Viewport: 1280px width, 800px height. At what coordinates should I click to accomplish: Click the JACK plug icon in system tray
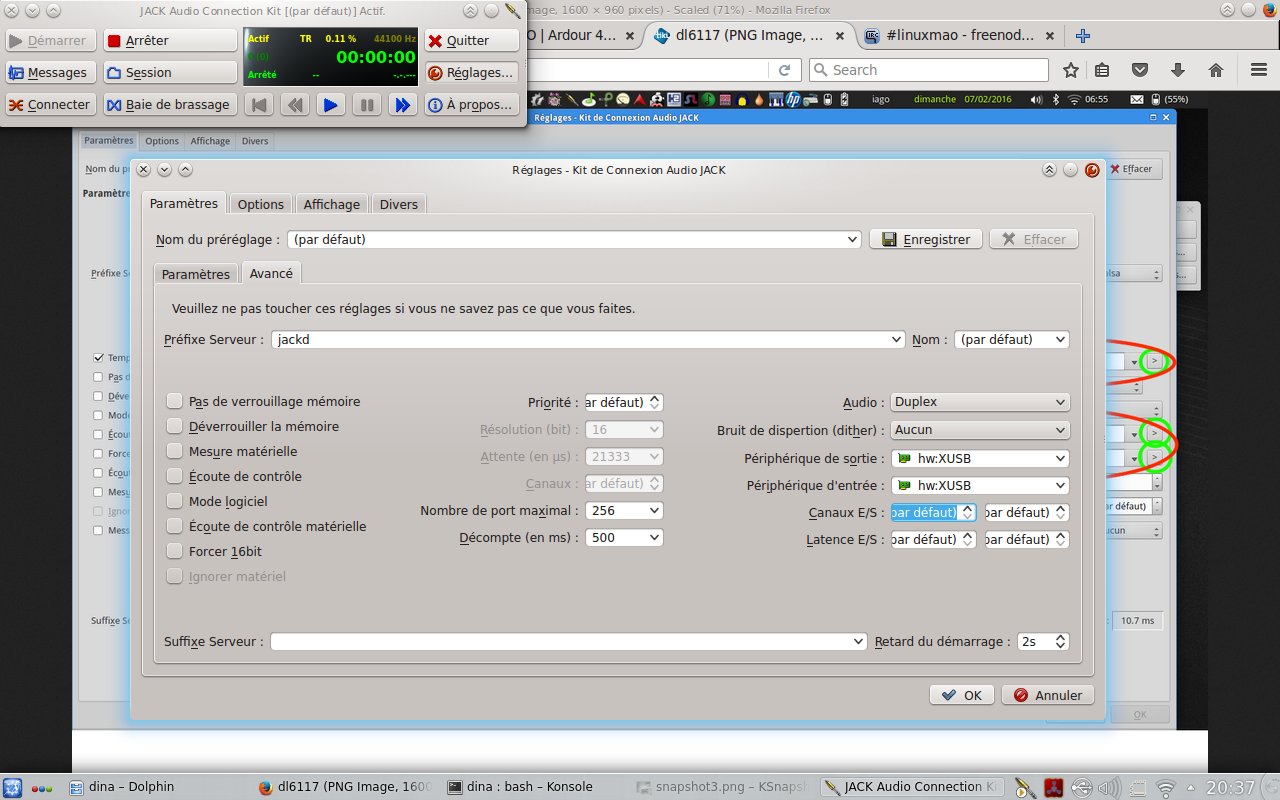click(1025, 787)
